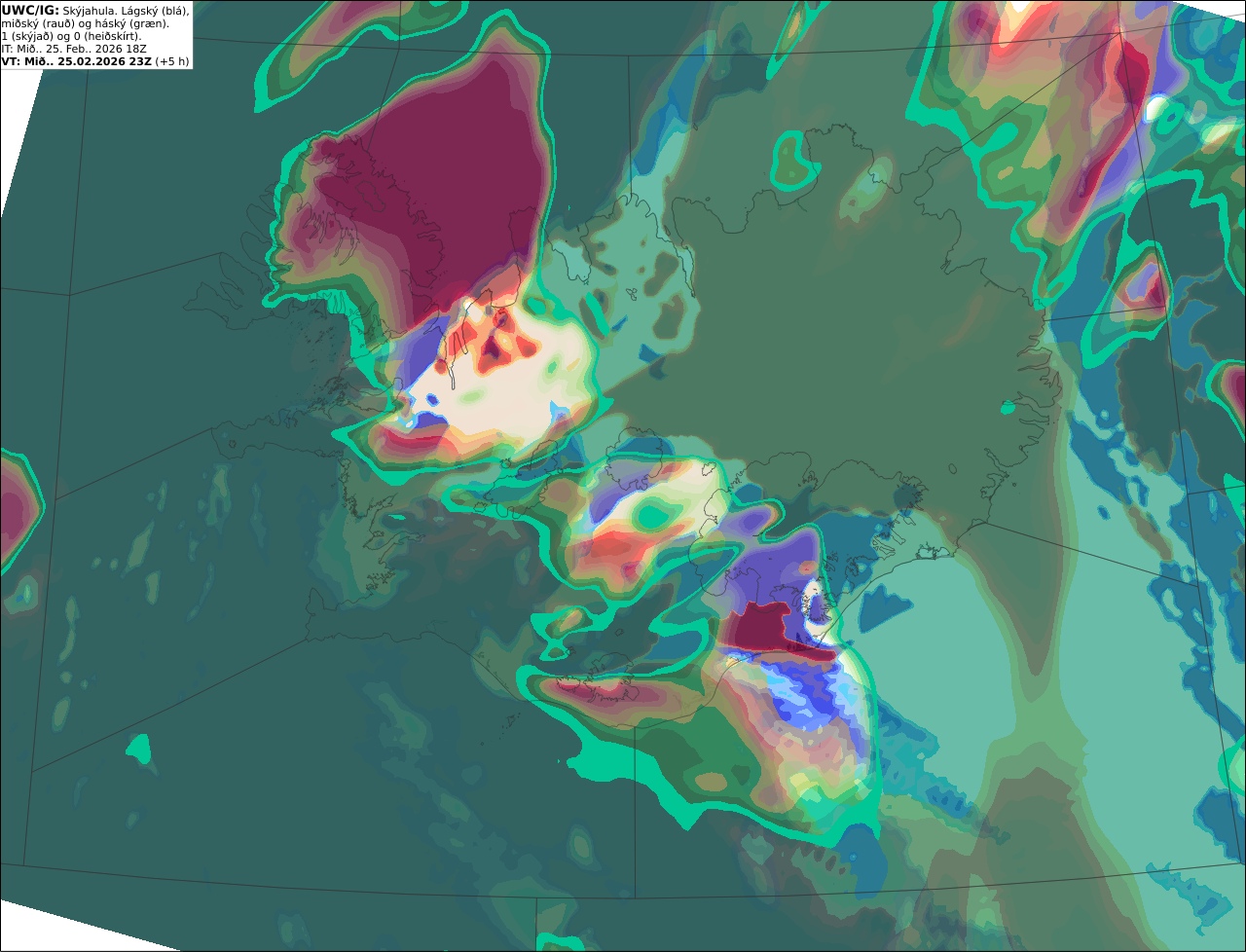Screen dimensions: 1246x952
Task: Click the "miðský (rauð)" legend text
Action: pos(36,23)
